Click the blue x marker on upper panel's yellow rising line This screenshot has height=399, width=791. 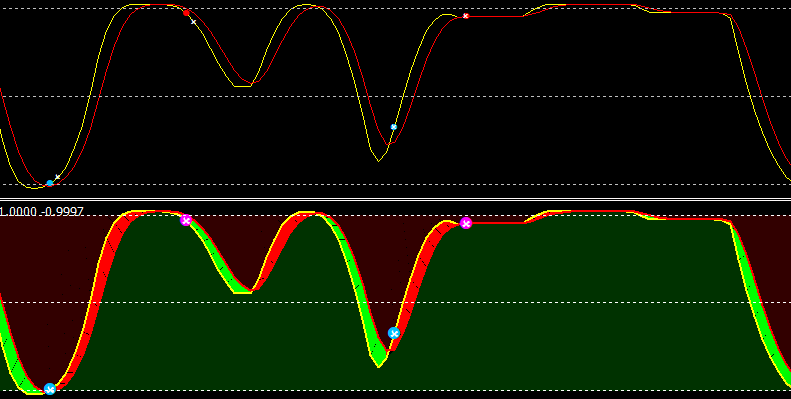point(394,127)
